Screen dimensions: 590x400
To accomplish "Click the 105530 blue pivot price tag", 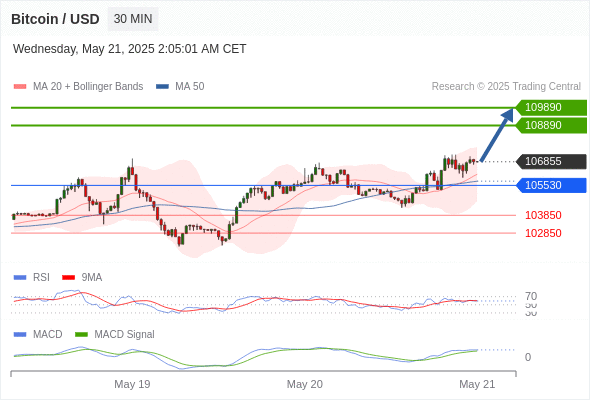I will point(551,185).
